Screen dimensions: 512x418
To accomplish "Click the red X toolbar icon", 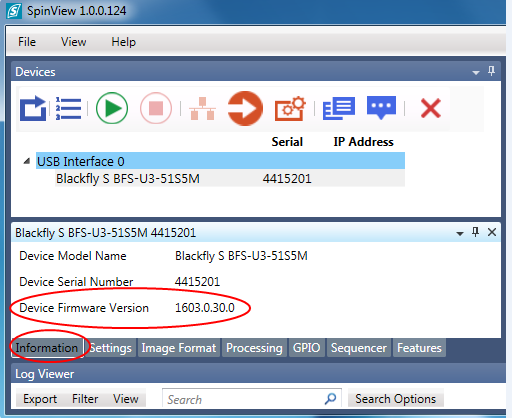I will 431,108.
